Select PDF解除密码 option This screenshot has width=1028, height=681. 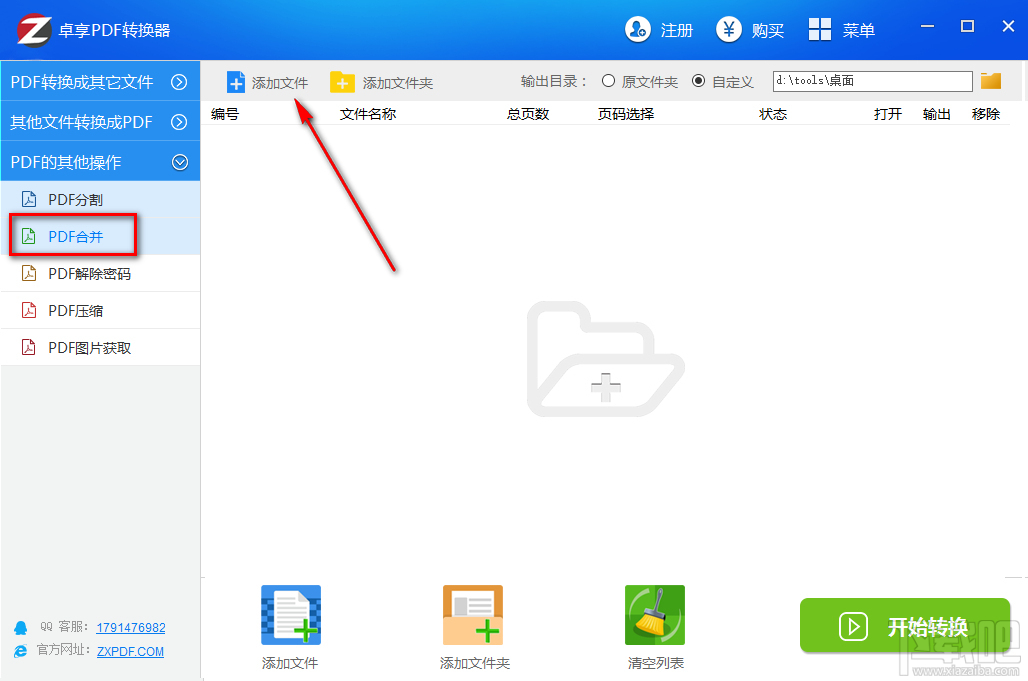[100, 273]
